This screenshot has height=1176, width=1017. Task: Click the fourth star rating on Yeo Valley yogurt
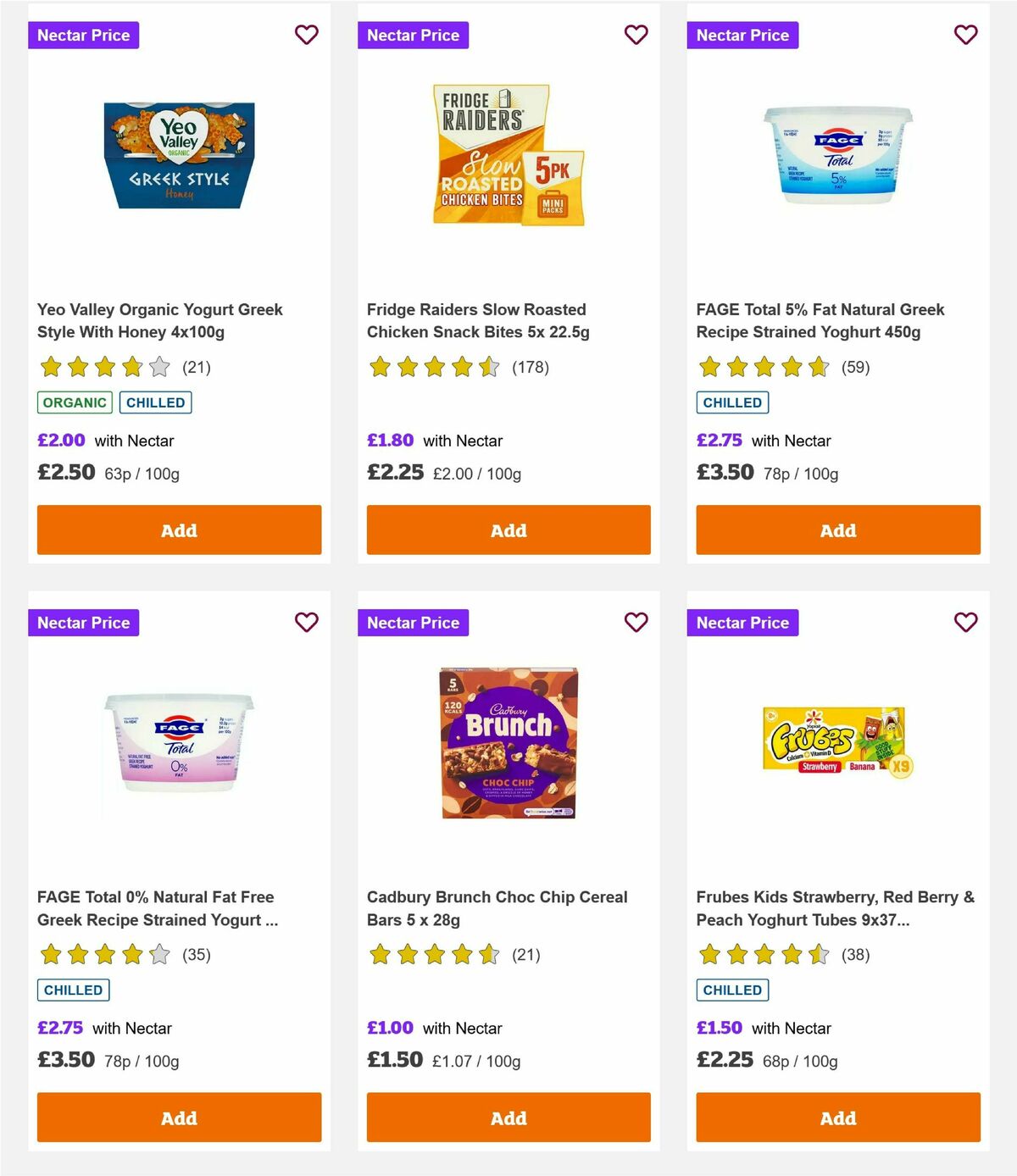pos(130,367)
